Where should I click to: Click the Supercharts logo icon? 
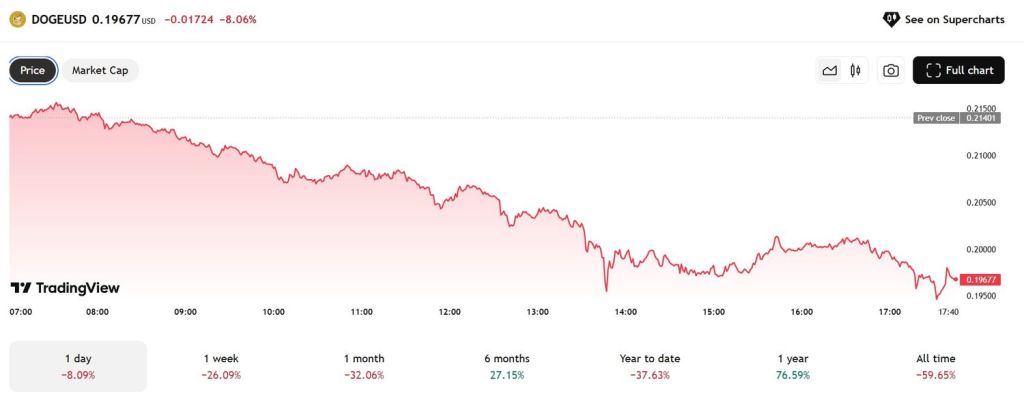(x=891, y=19)
